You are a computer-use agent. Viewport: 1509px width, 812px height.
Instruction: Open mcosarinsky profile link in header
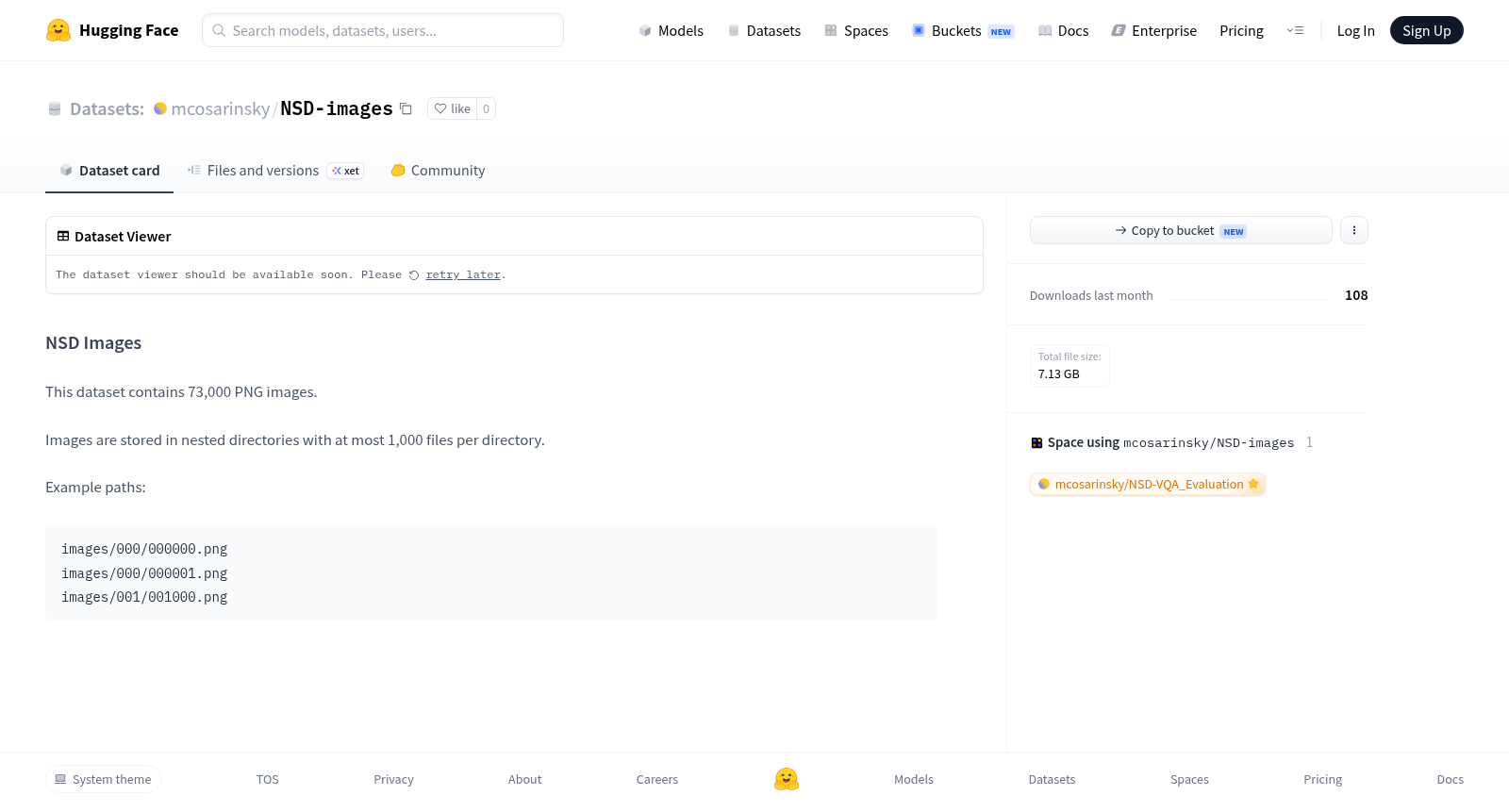pos(221,108)
